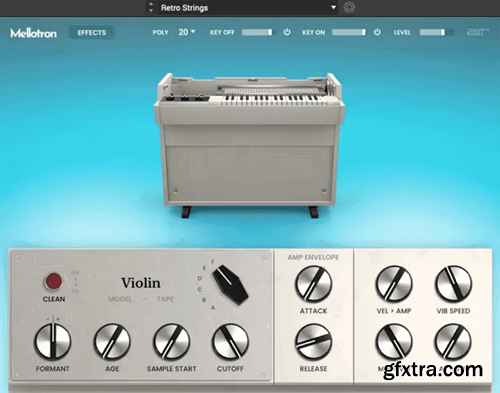Screen dimensions: 500x393
Task: Select tape position D
Action: [200, 278]
